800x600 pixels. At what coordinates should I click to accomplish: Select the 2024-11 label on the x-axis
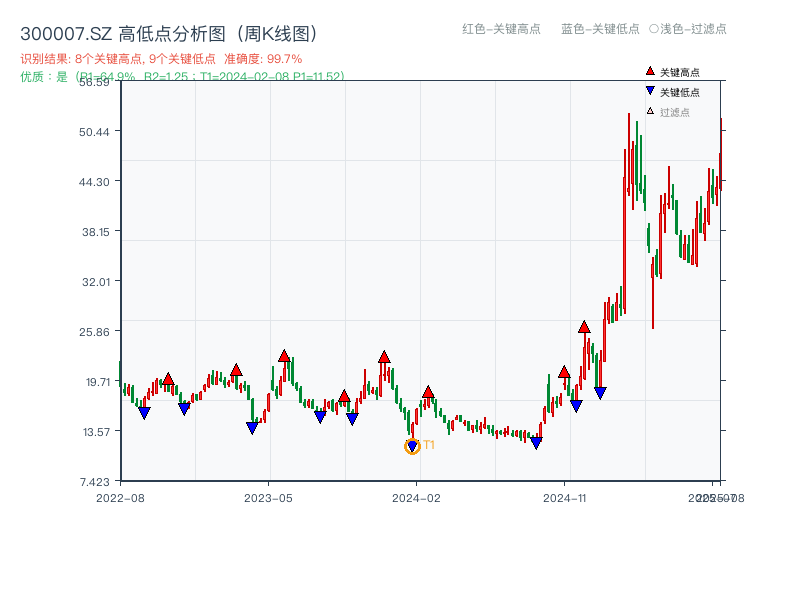click(568, 497)
